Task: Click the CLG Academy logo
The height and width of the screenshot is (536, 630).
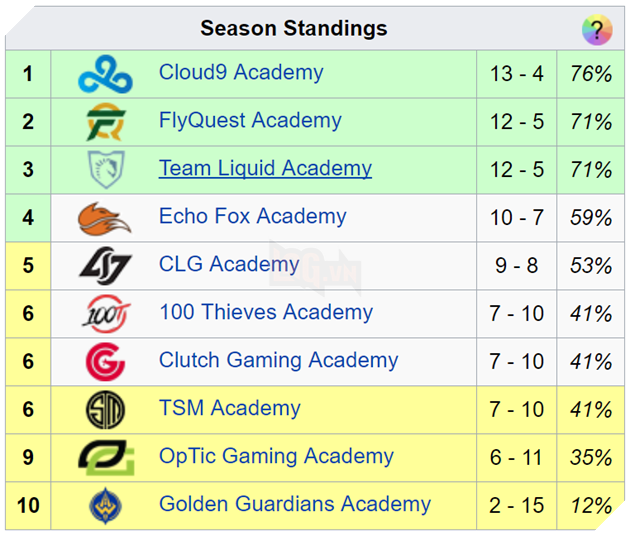Action: (105, 265)
